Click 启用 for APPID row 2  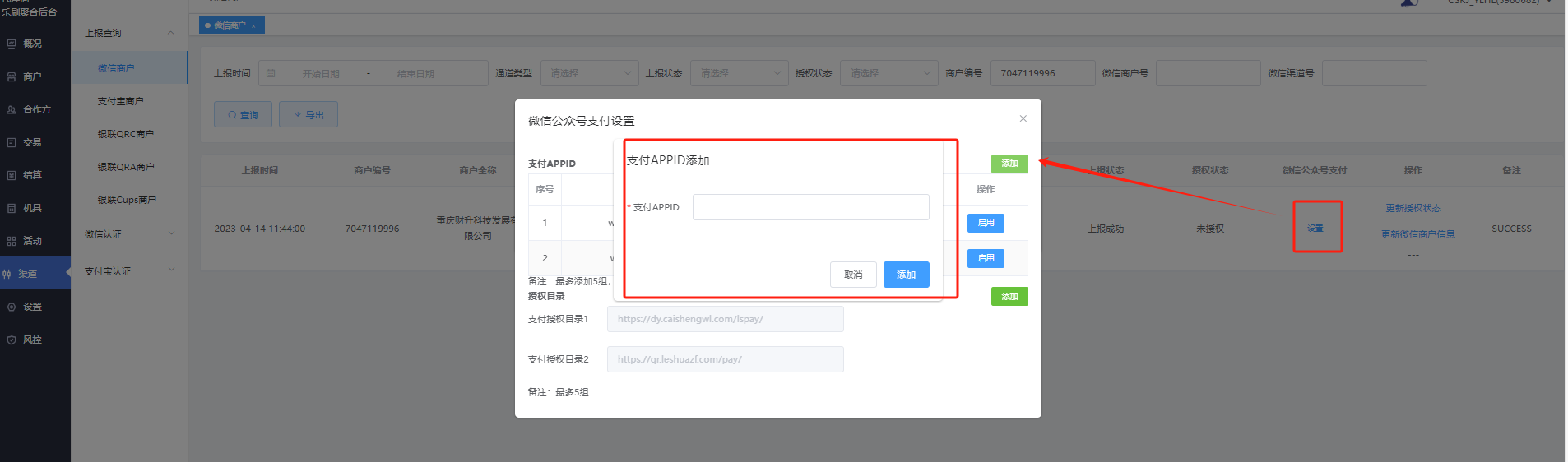tap(986, 258)
